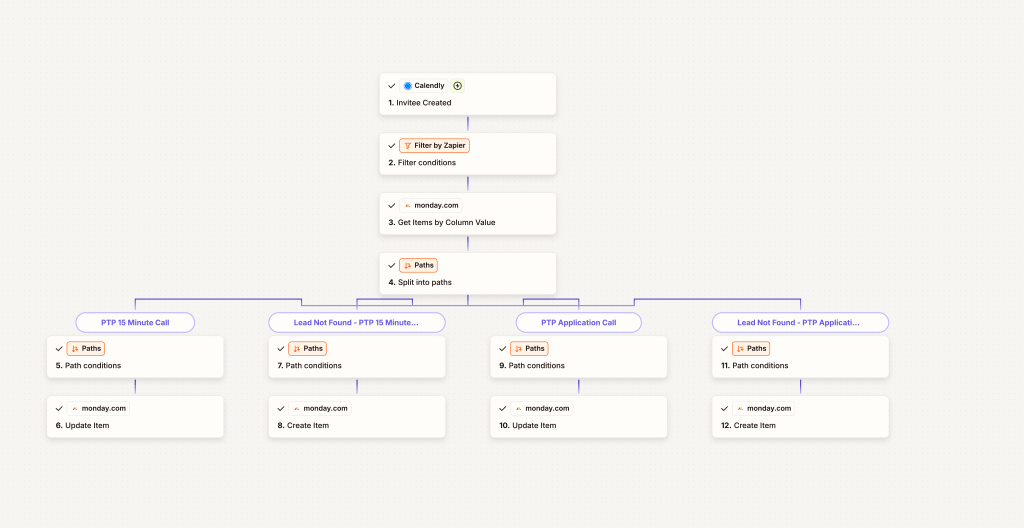Click the monday.com badge in step 12

pos(763,409)
